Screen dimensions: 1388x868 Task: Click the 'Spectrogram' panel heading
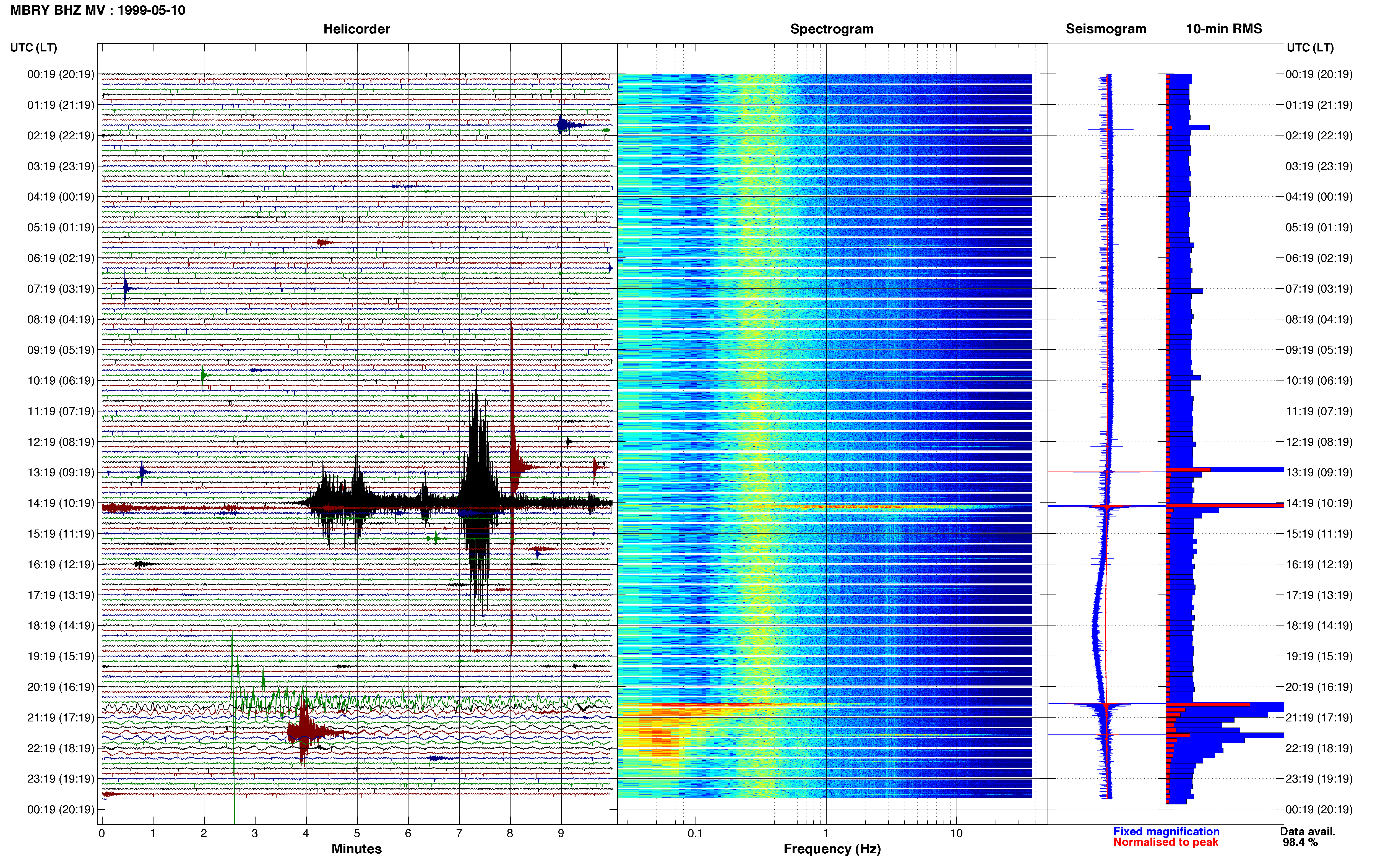(832, 29)
